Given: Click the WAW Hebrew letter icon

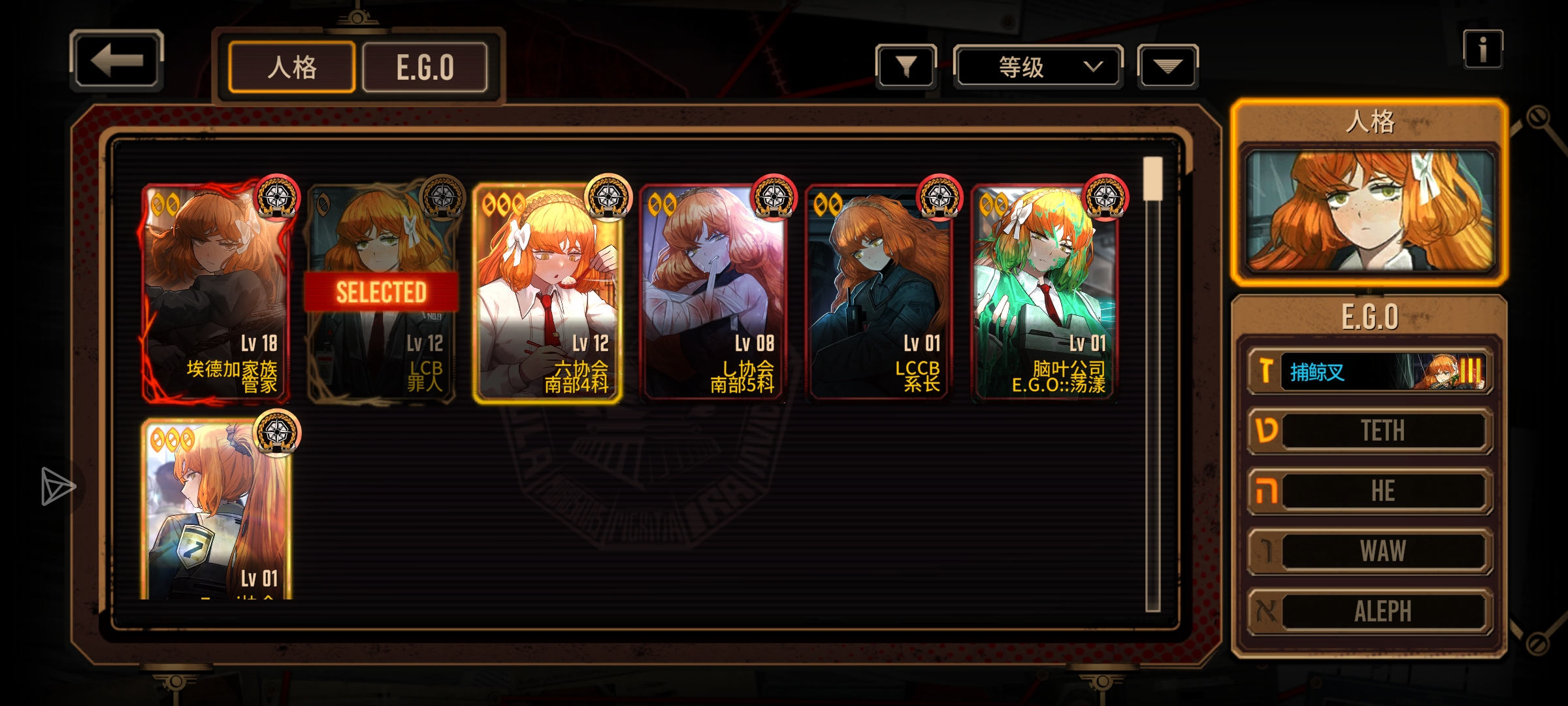Looking at the screenshot, I should point(1266,551).
